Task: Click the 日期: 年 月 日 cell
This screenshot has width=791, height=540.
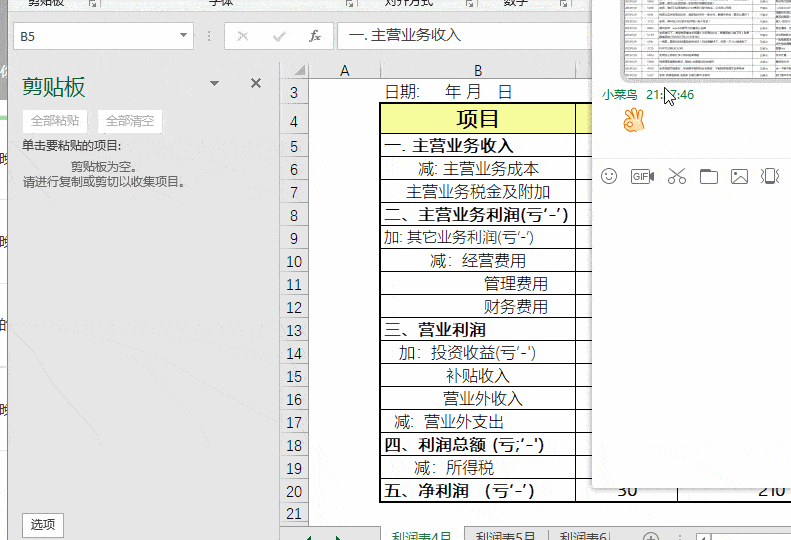Action: 478,92
